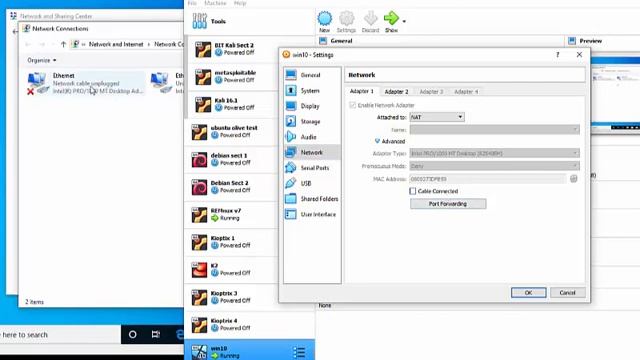Open System settings category
This screenshot has height=360, width=640.
click(x=312, y=91)
